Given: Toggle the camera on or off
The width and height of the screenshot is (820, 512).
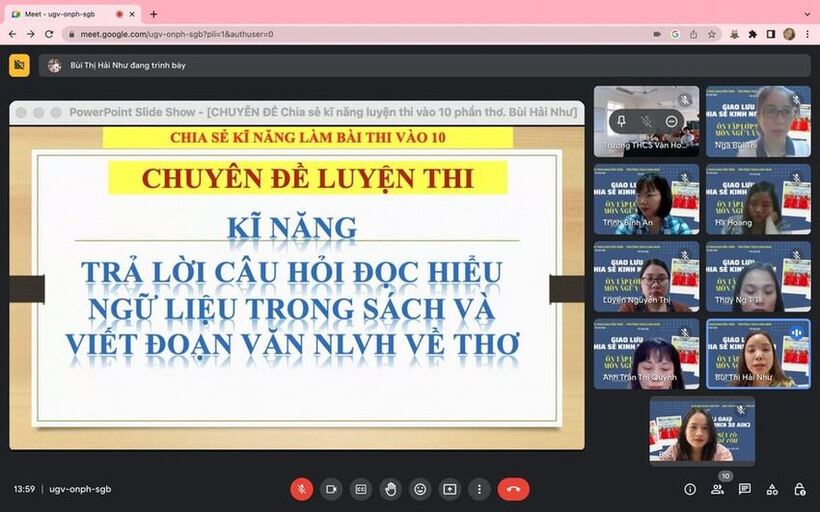Looking at the screenshot, I should click(x=331, y=489).
